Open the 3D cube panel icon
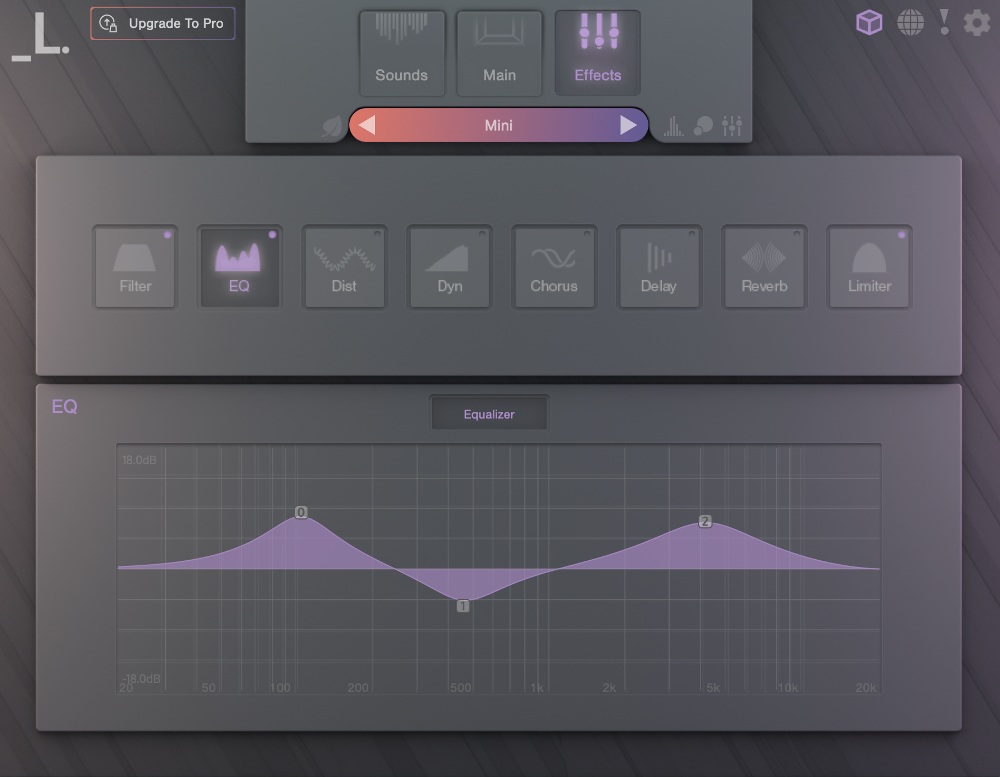This screenshot has height=777, width=1000. (868, 22)
